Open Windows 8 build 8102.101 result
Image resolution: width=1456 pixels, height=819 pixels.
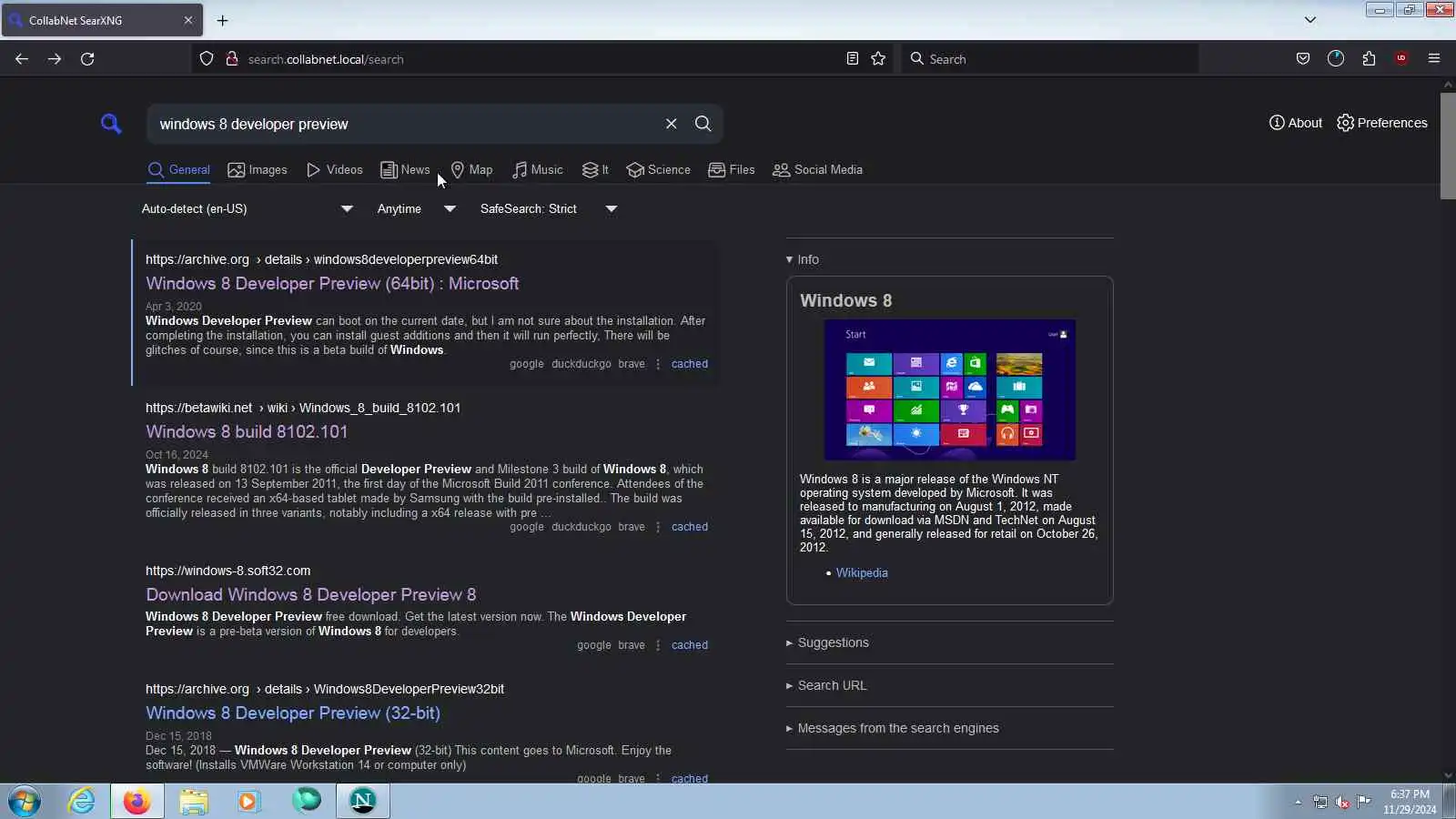pyautogui.click(x=247, y=432)
